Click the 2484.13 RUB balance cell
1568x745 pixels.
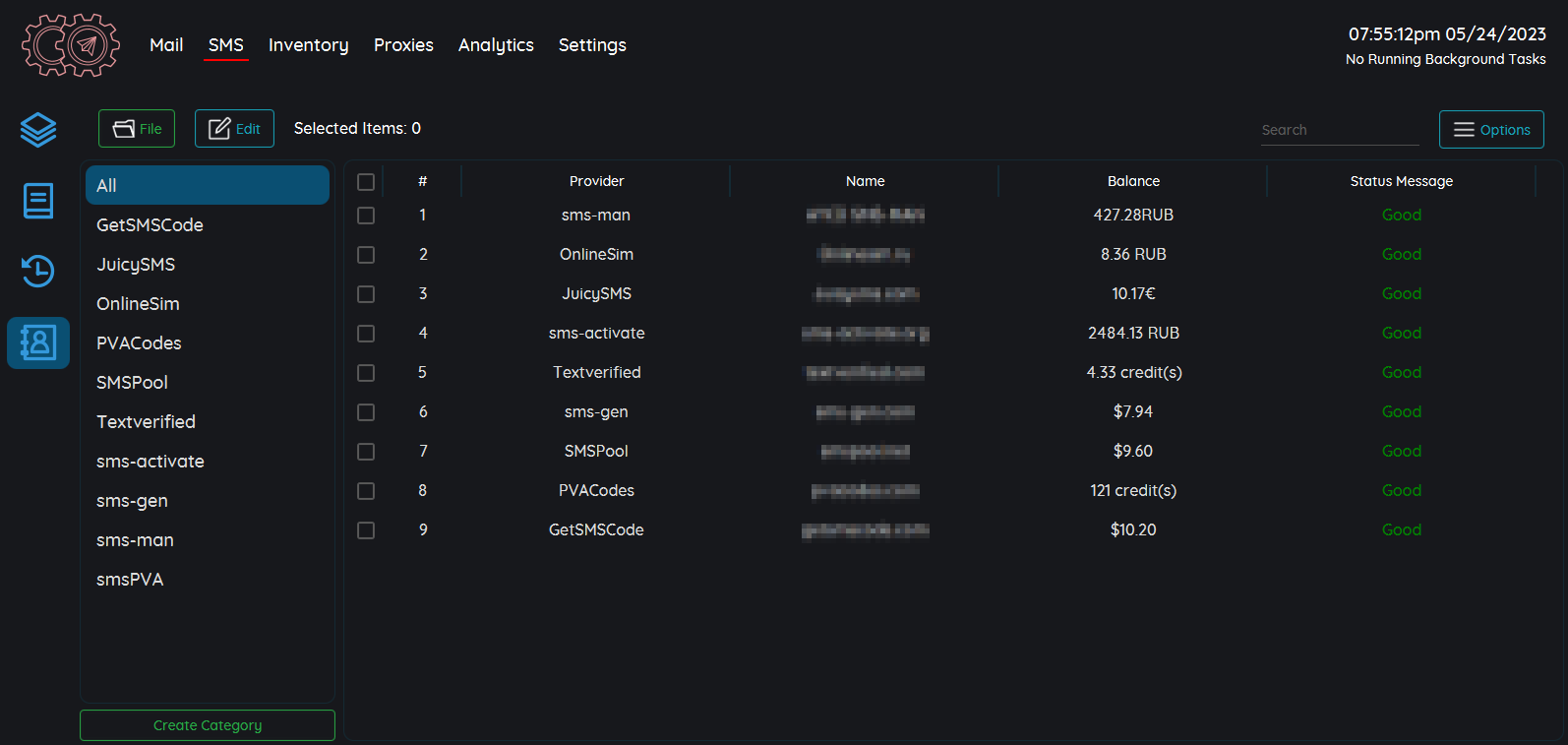(x=1133, y=333)
